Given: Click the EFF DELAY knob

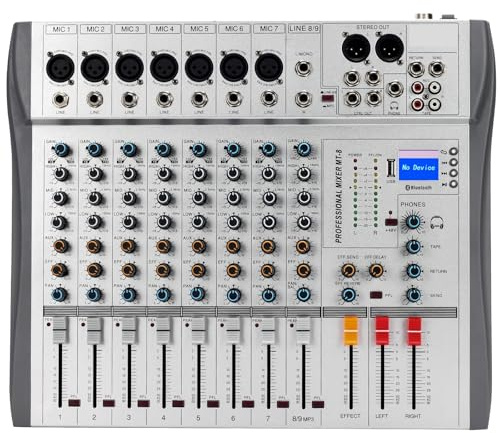Looking at the screenshot, I should tap(376, 271).
